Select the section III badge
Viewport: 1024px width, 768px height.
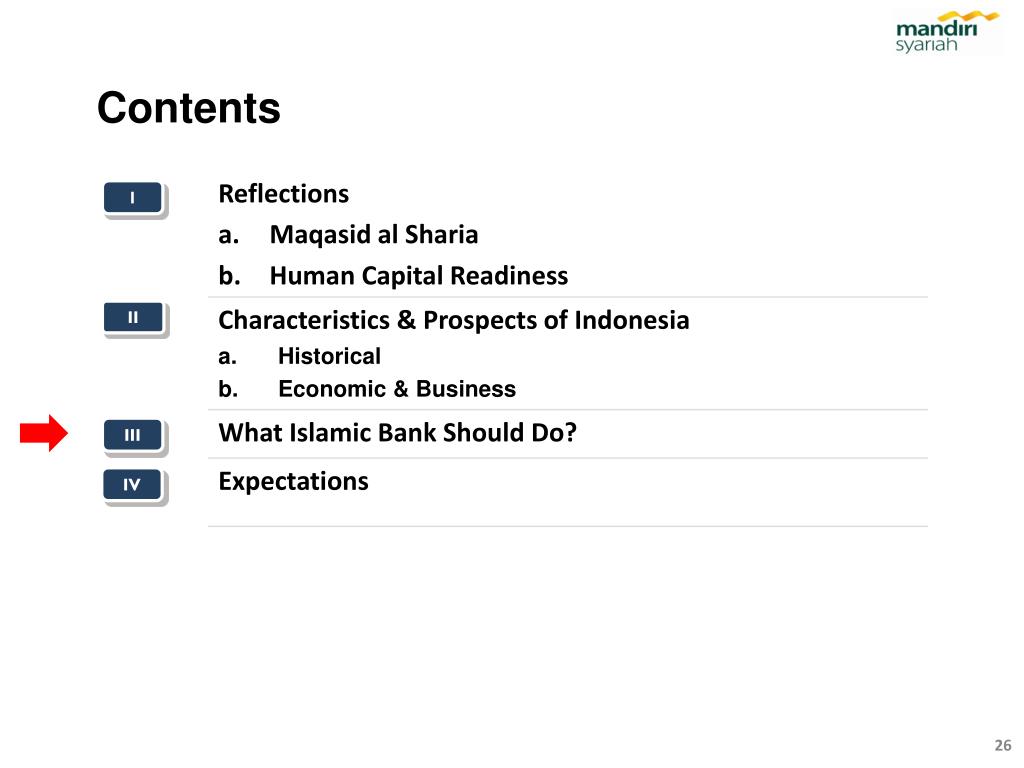(x=133, y=435)
